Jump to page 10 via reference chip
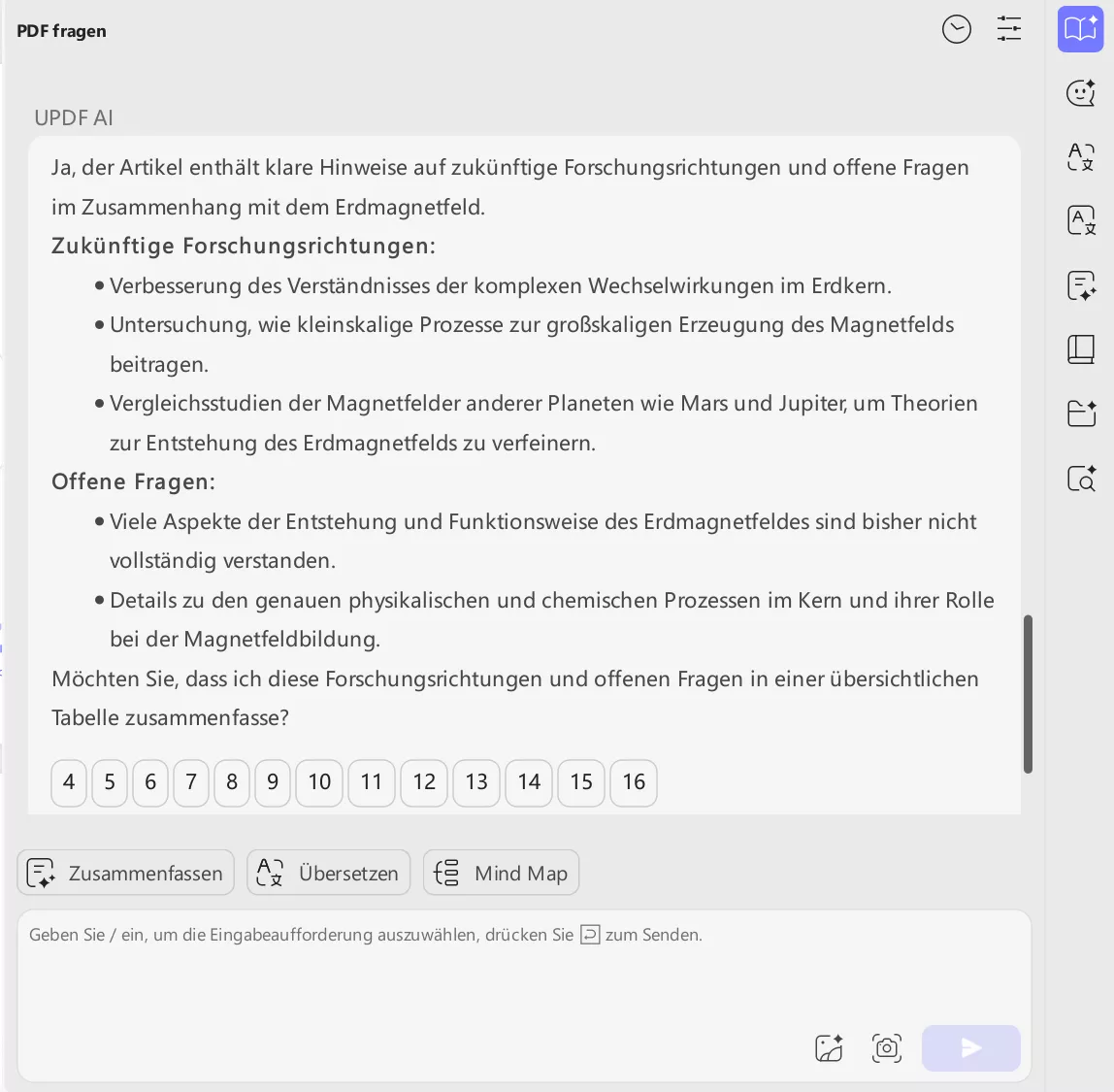 pos(318,782)
